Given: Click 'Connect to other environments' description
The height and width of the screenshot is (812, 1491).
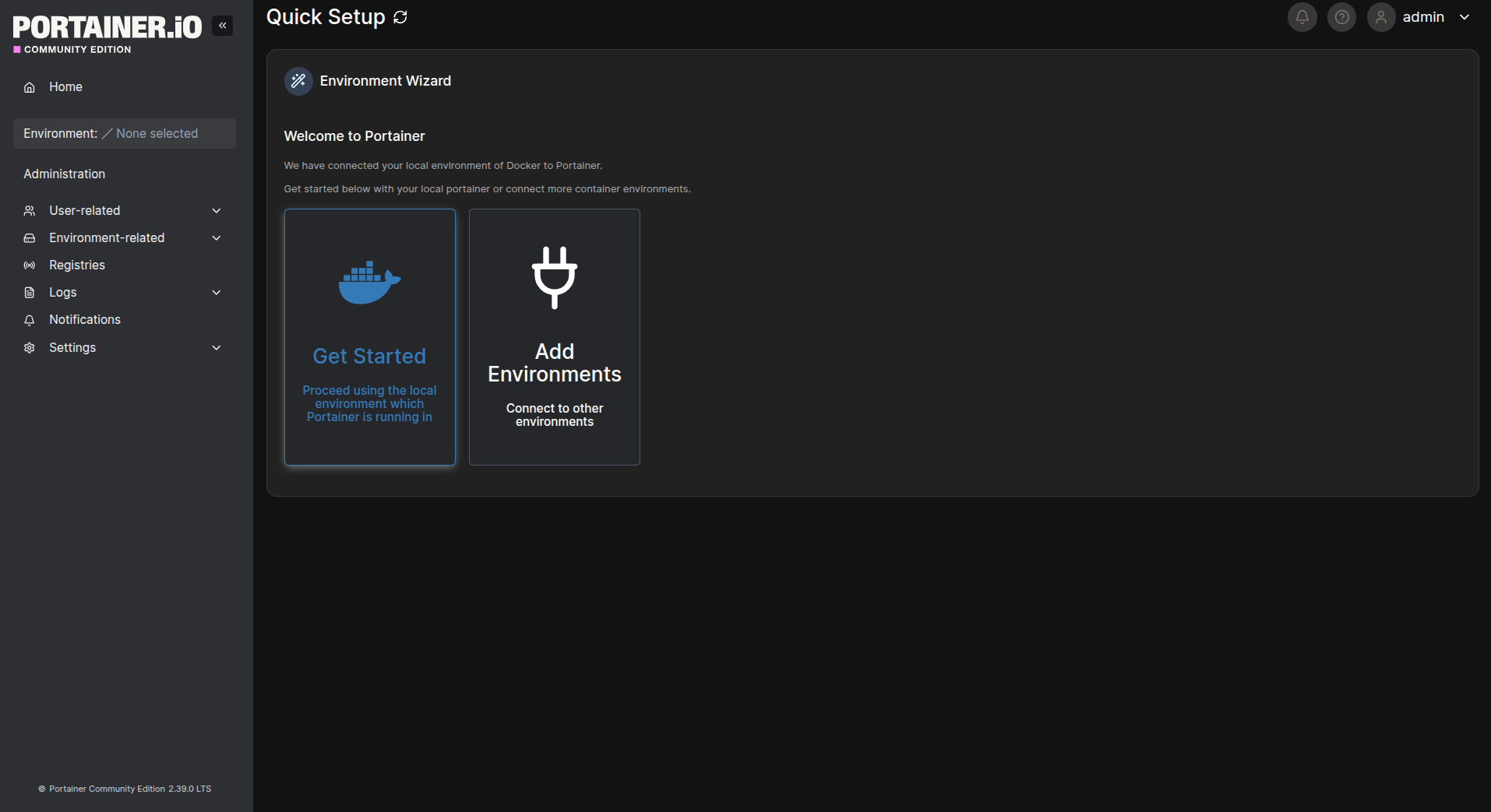Looking at the screenshot, I should (555, 415).
